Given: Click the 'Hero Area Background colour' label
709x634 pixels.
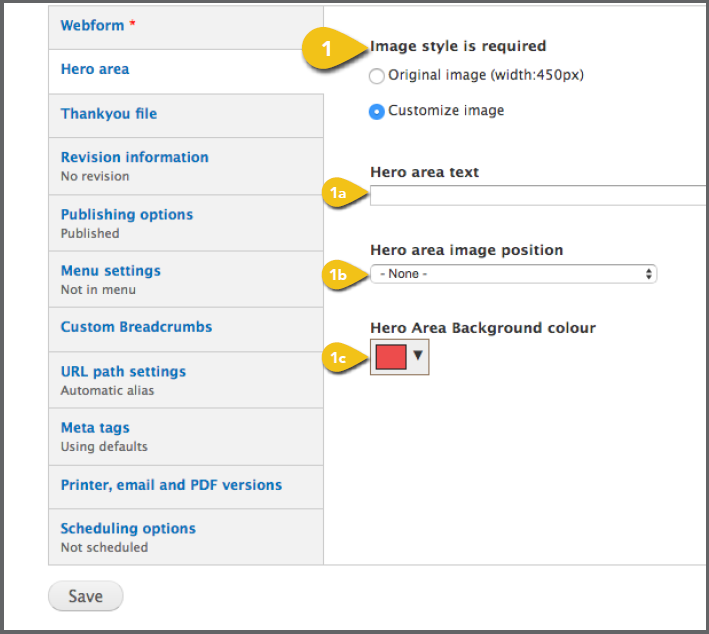Looking at the screenshot, I should (x=483, y=328).
